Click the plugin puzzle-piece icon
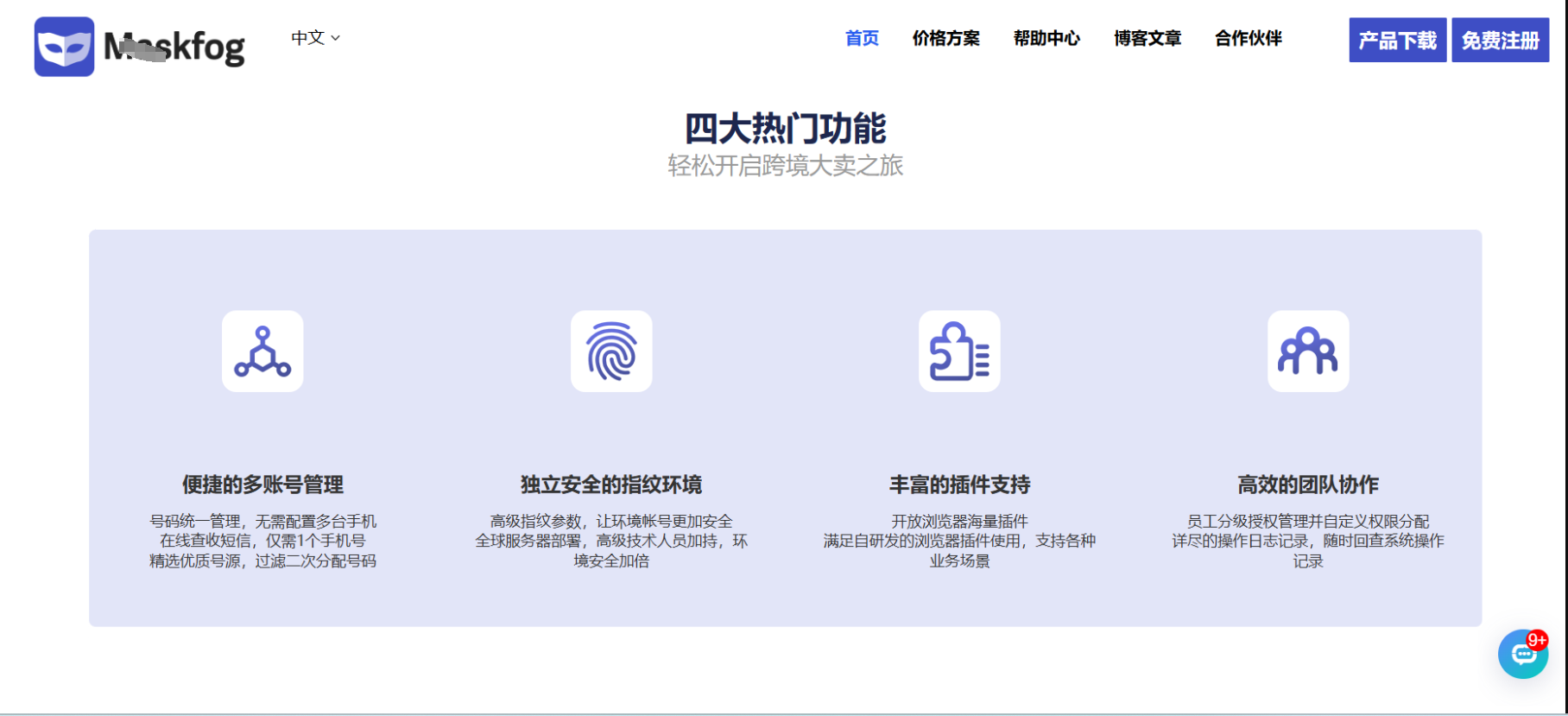Image resolution: width=1568 pixels, height=716 pixels. tap(959, 352)
